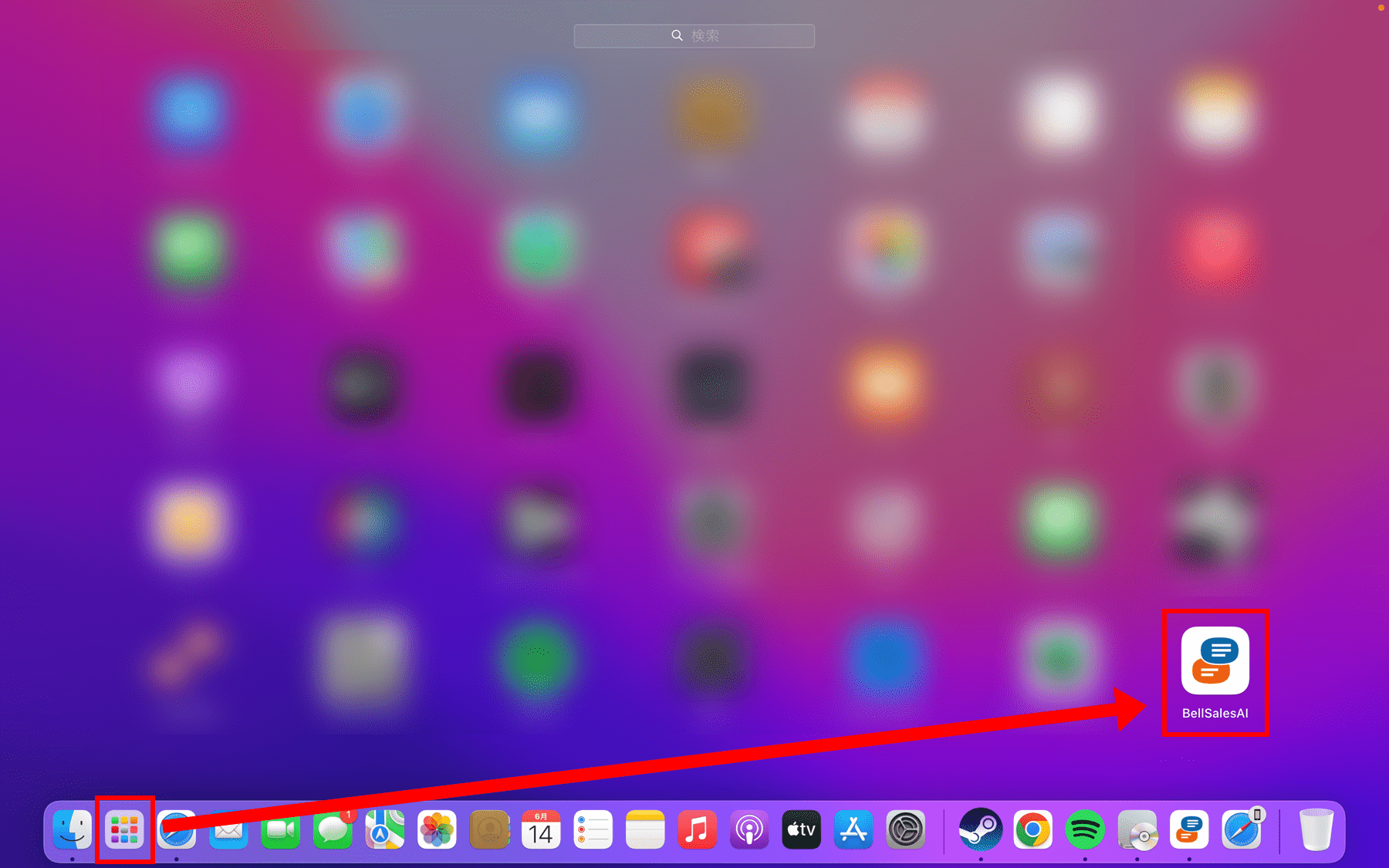Click the Launchpad icon in the Dock
The width and height of the screenshot is (1389, 868).
(x=124, y=830)
